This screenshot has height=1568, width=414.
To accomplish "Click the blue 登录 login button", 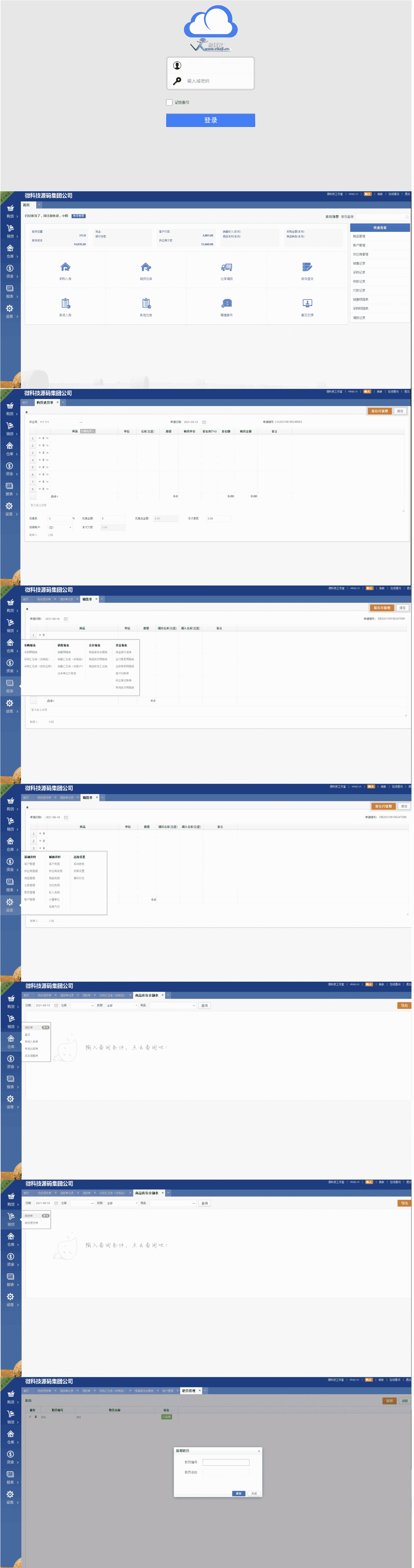I will pos(211,120).
